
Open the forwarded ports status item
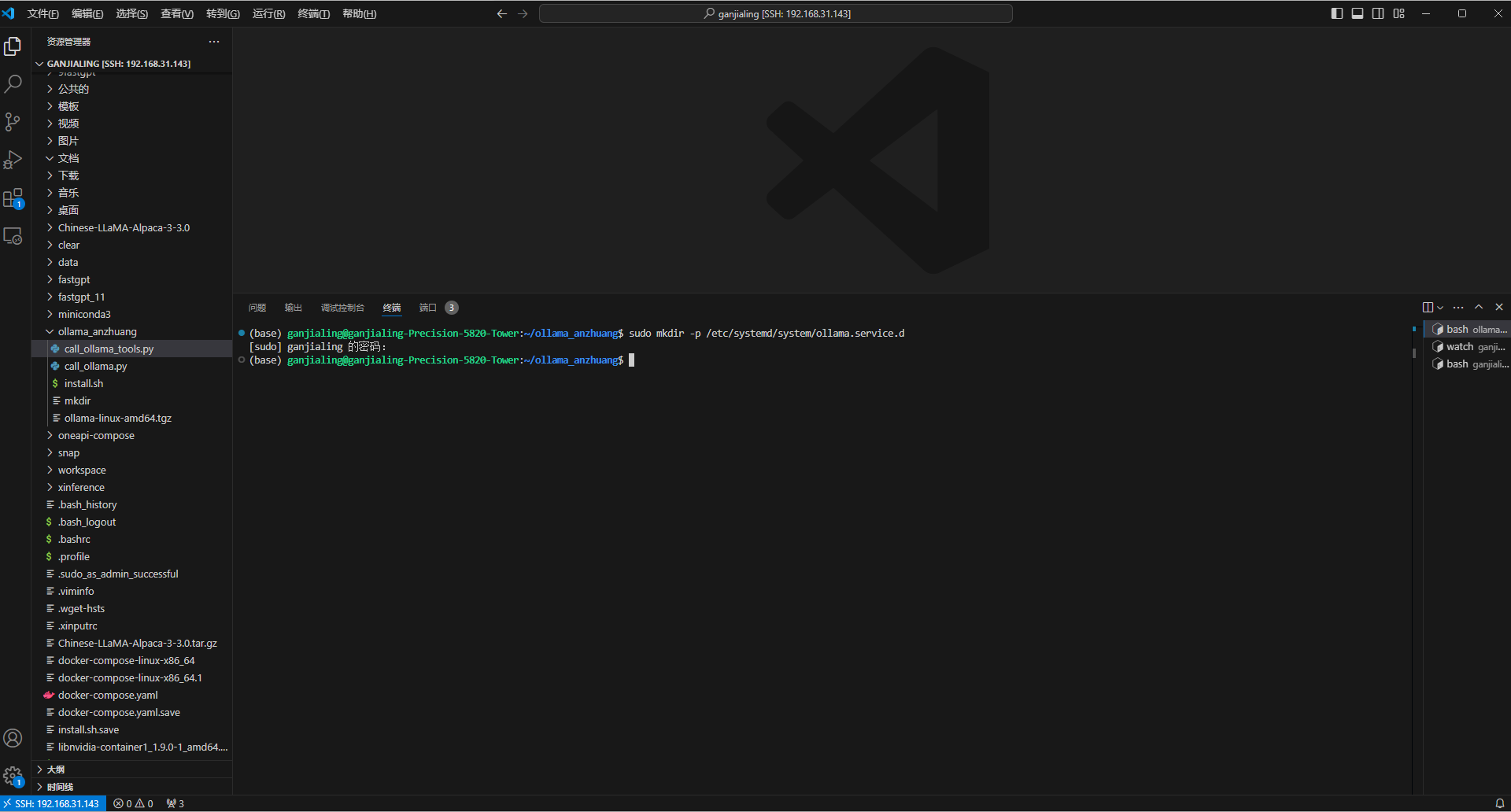pyautogui.click(x=175, y=803)
